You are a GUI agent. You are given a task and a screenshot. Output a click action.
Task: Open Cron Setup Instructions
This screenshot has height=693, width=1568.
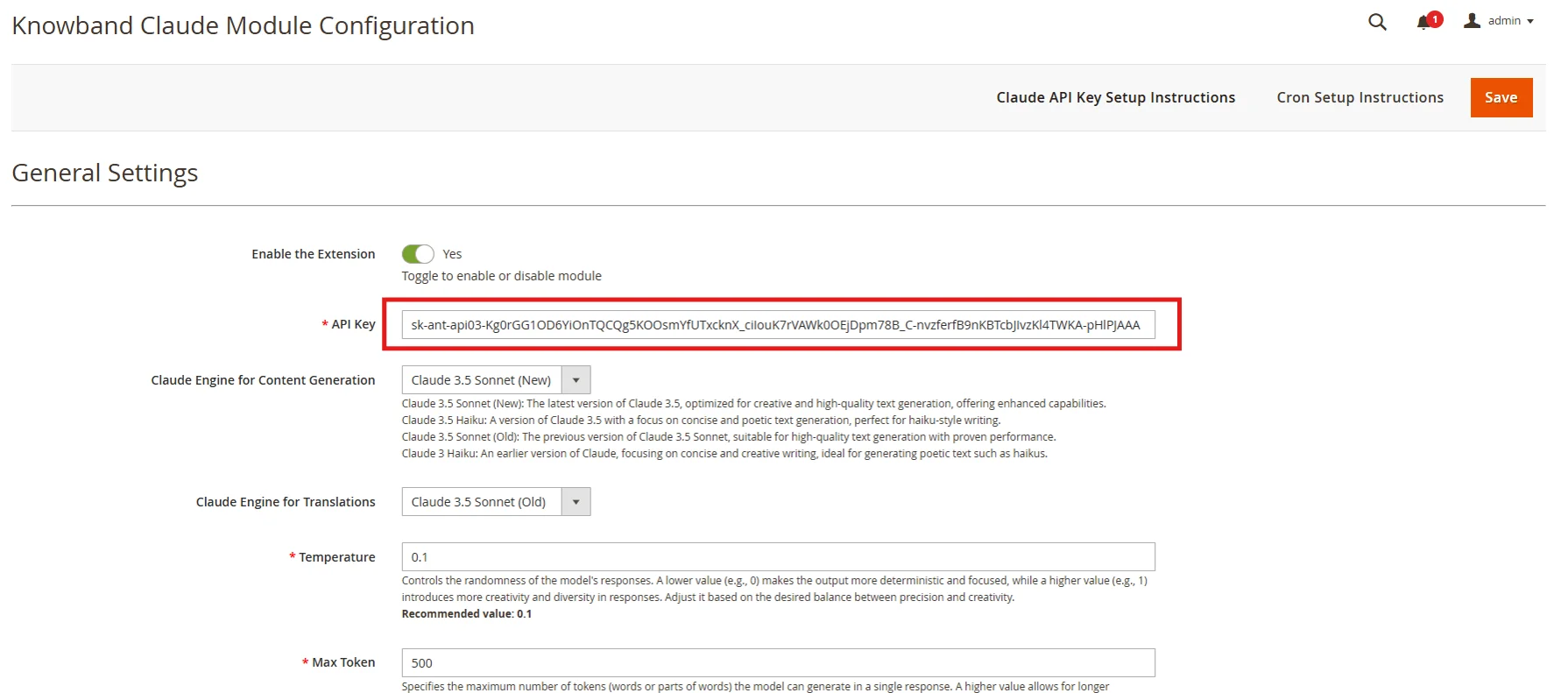click(1360, 97)
